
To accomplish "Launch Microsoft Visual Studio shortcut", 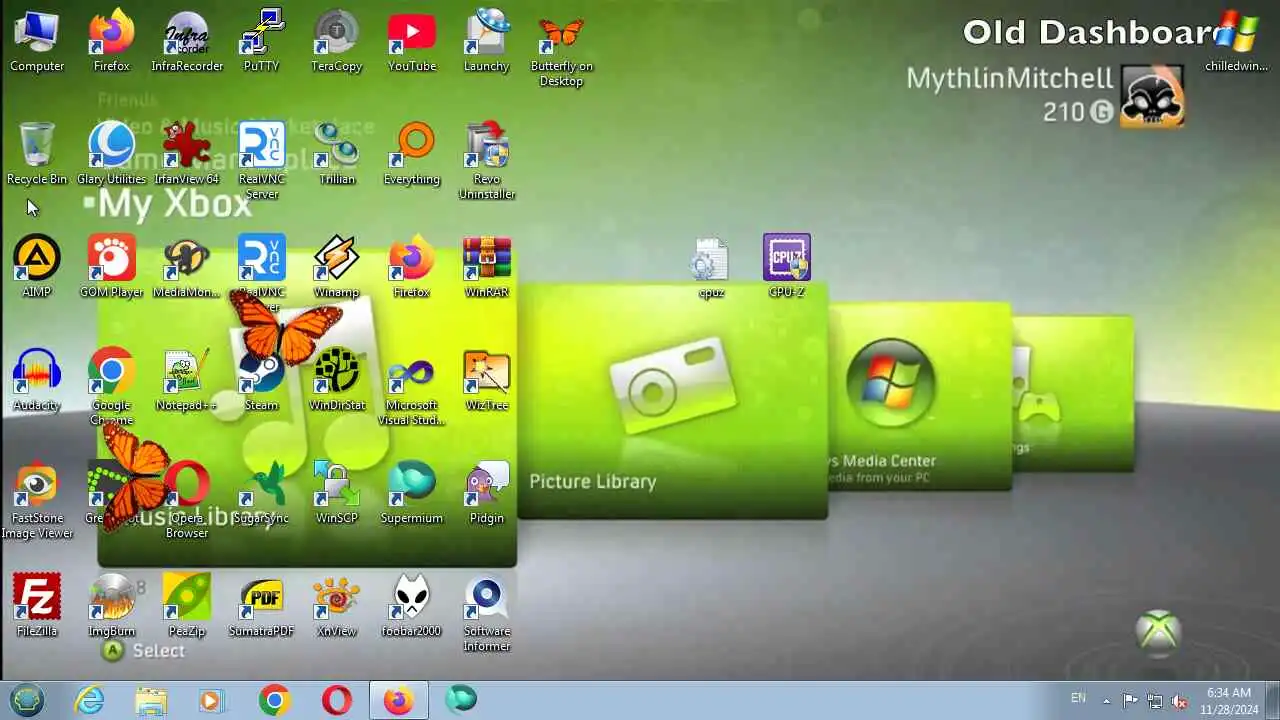I will click(x=411, y=387).
